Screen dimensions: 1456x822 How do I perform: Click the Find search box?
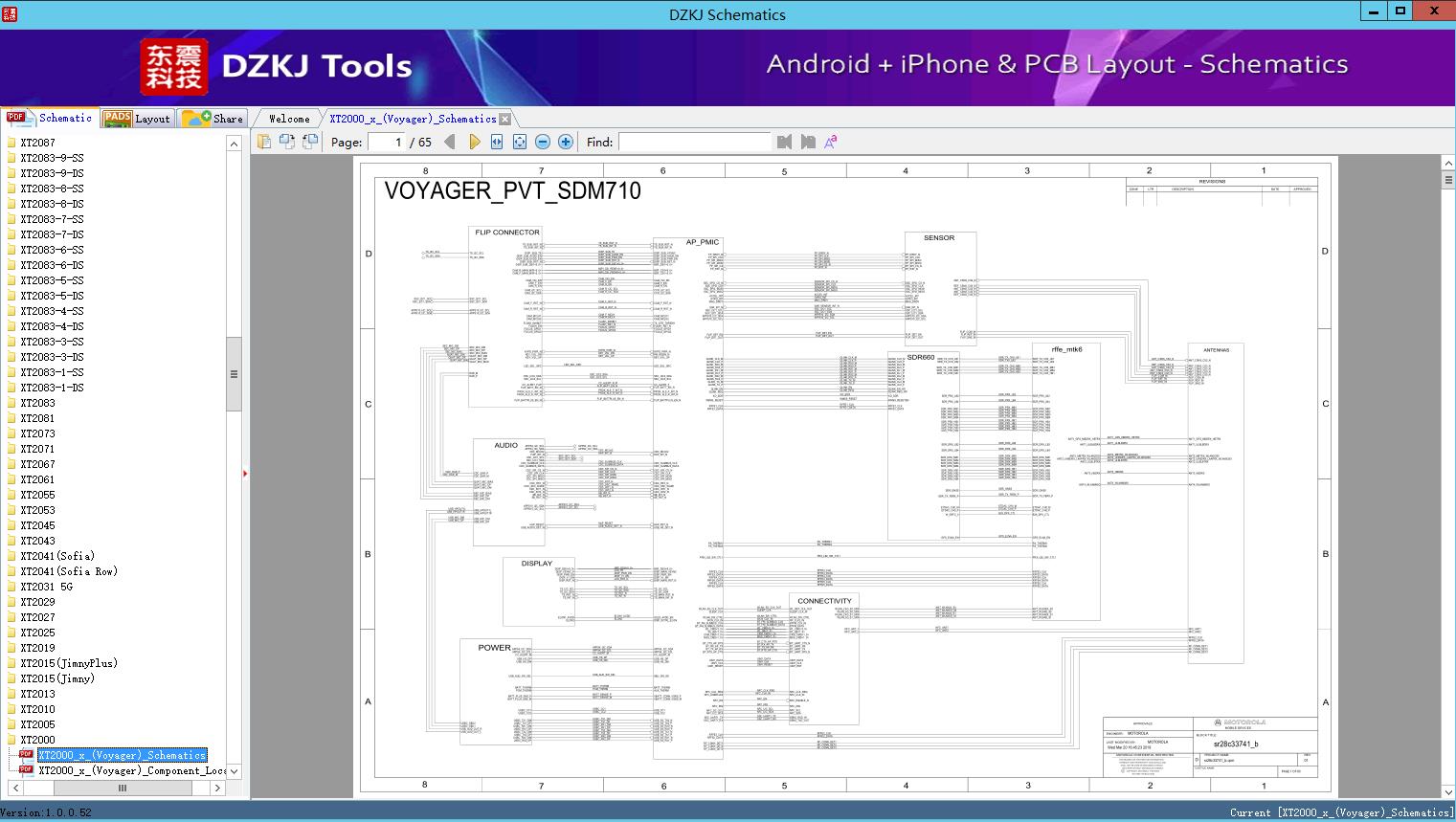pyautogui.click(x=694, y=142)
